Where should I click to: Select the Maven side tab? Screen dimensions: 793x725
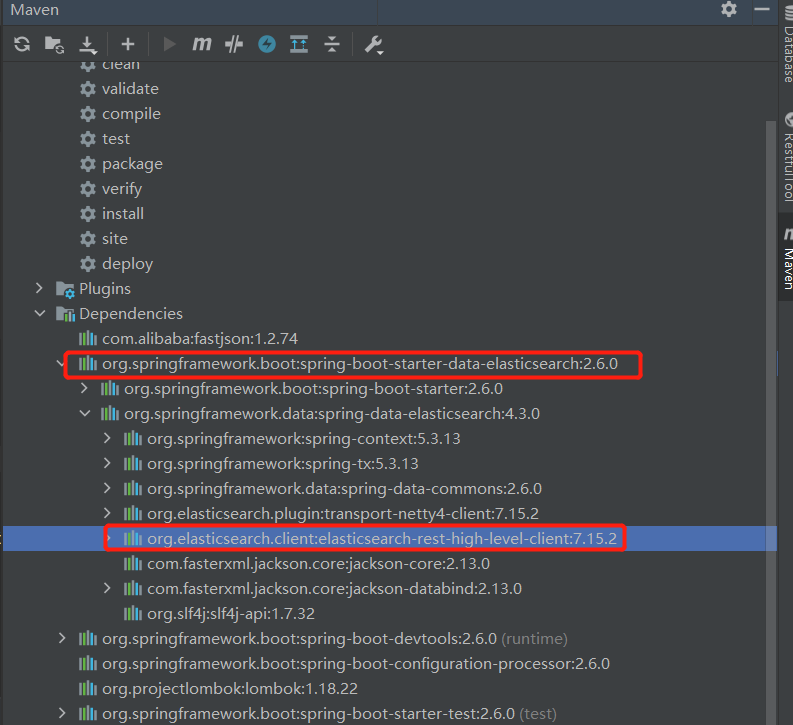[x=787, y=258]
